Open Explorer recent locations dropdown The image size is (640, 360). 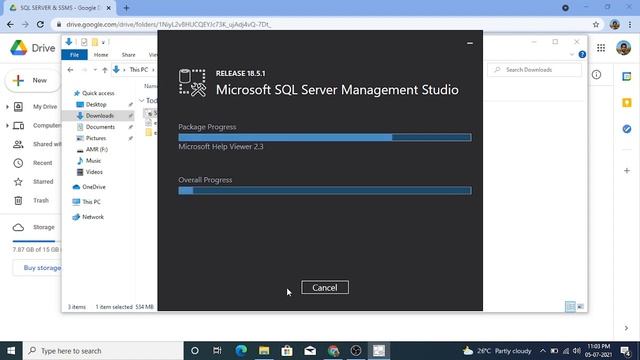point(95,70)
